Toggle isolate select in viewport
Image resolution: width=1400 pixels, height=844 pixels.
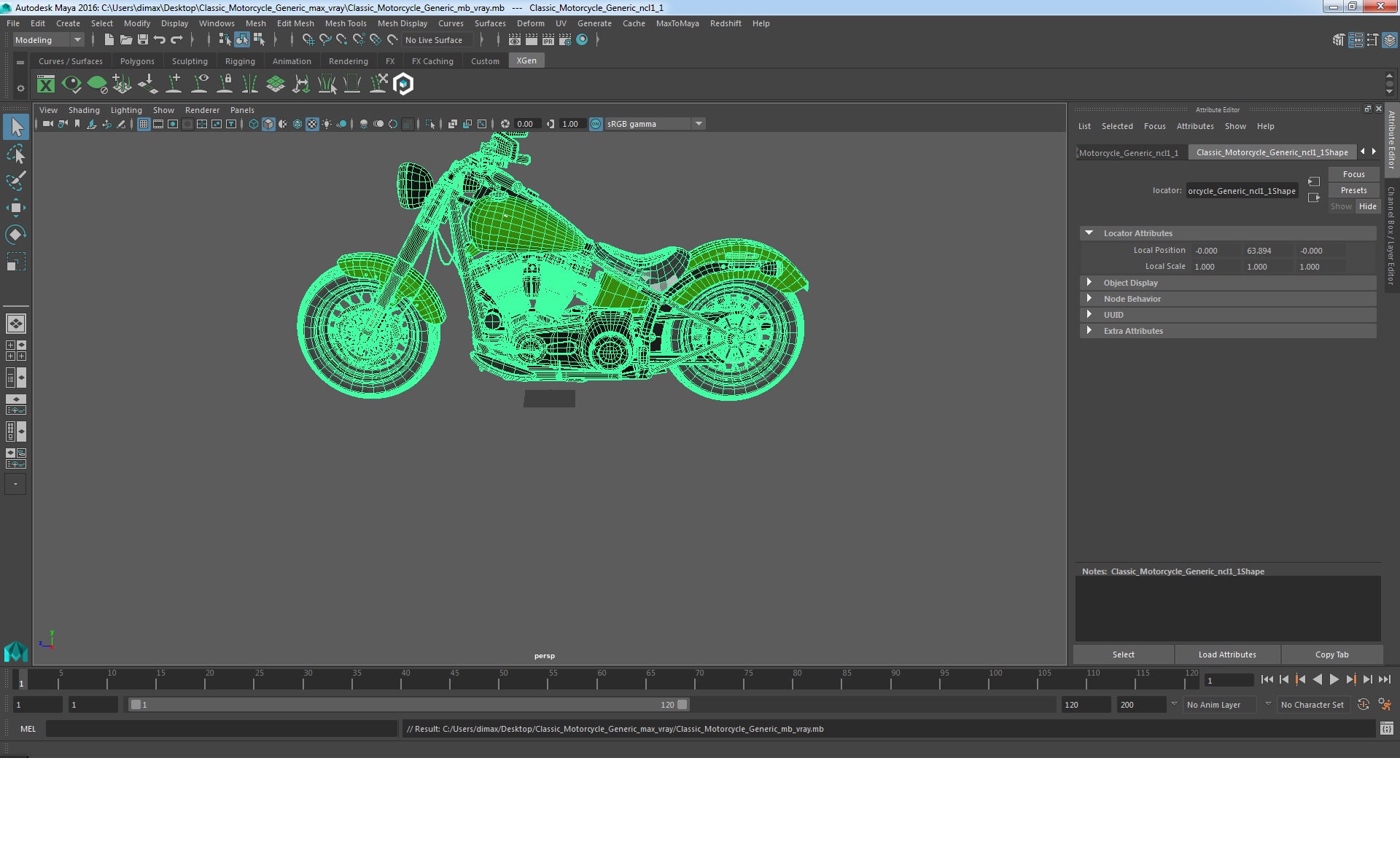tap(430, 124)
